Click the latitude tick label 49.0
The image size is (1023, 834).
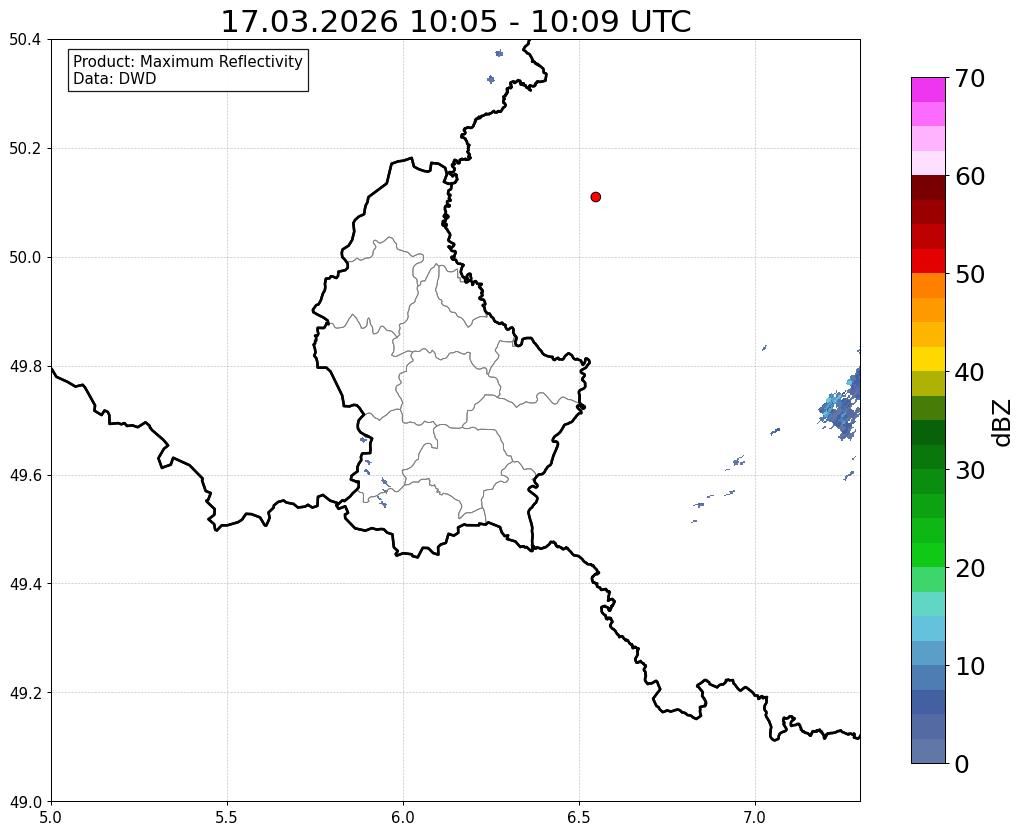point(25,802)
